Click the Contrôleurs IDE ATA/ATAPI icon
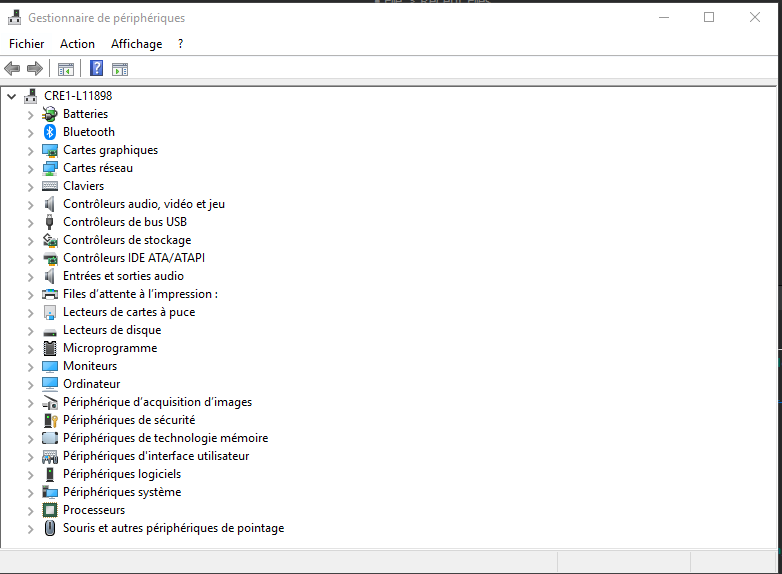Image resolution: width=782 pixels, height=574 pixels. (x=50, y=258)
